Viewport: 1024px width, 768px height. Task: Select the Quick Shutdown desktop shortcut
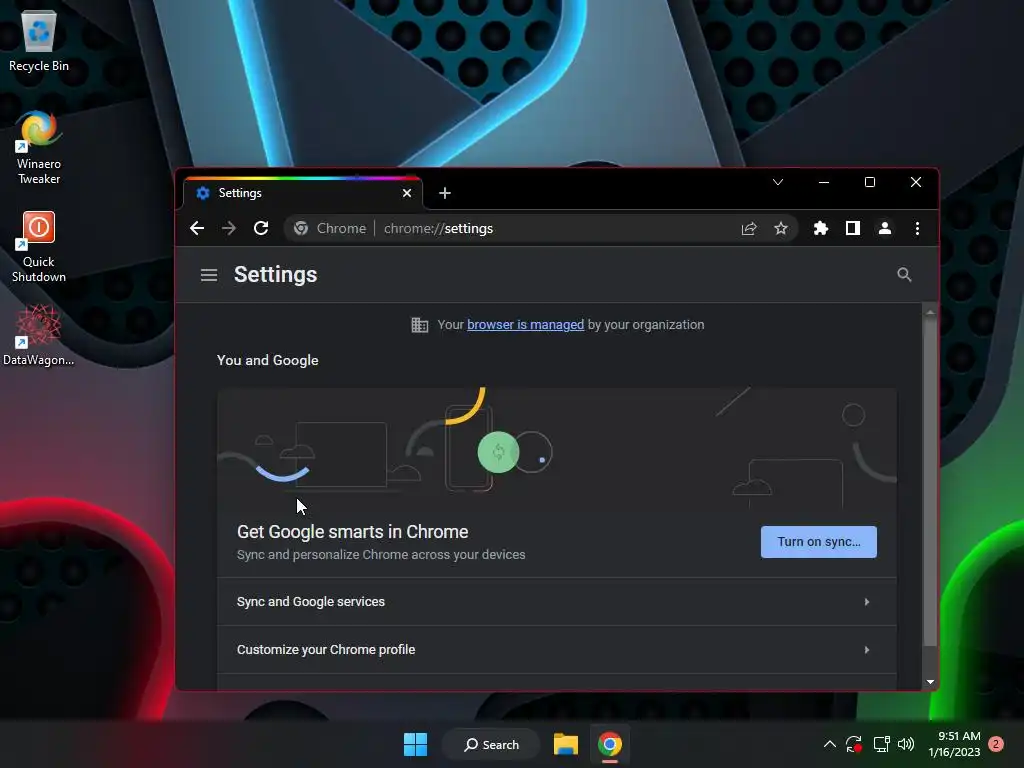click(39, 247)
